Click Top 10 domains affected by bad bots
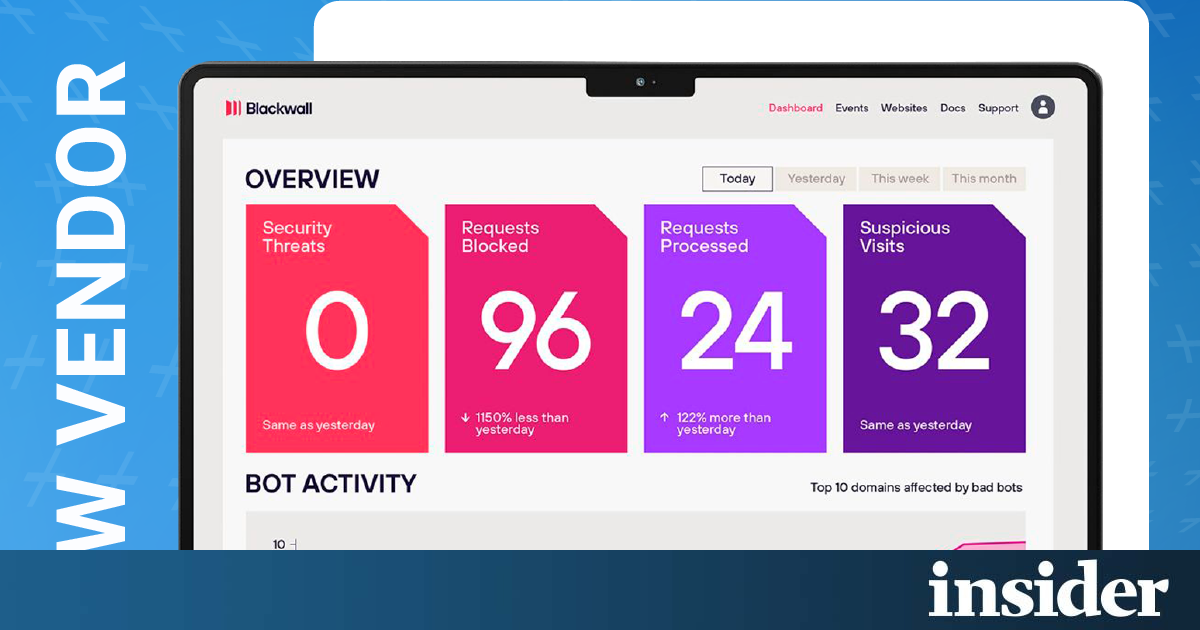The height and width of the screenshot is (630, 1200). [916, 488]
